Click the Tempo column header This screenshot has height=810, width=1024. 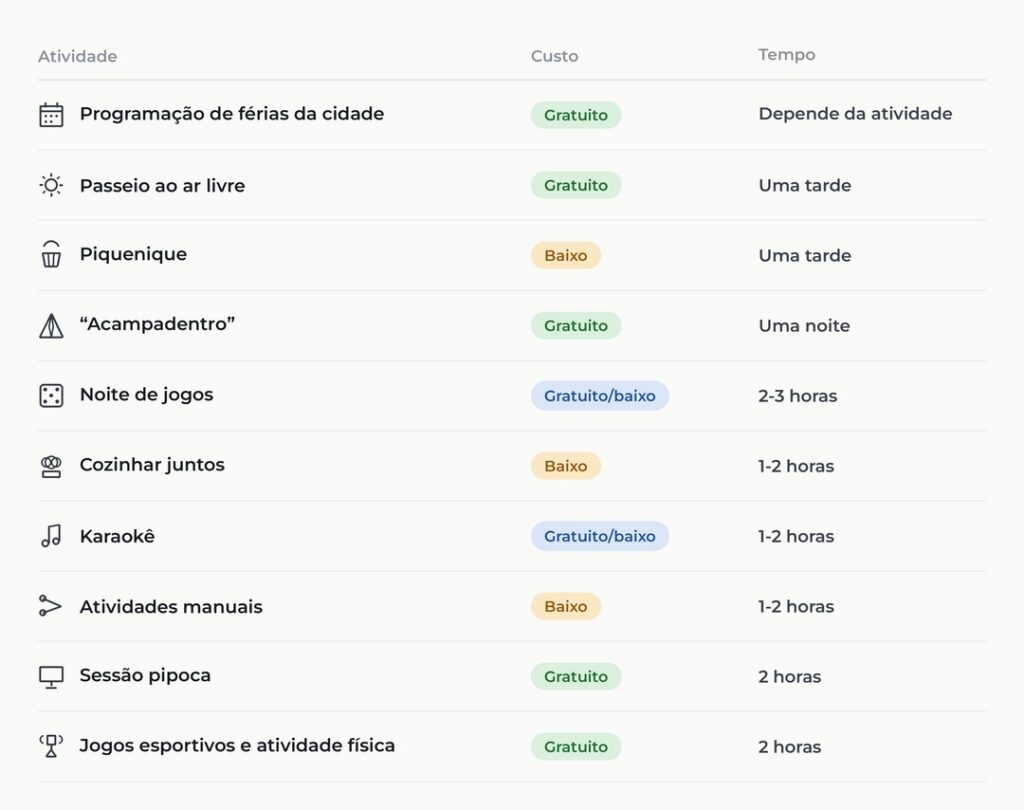coord(786,55)
